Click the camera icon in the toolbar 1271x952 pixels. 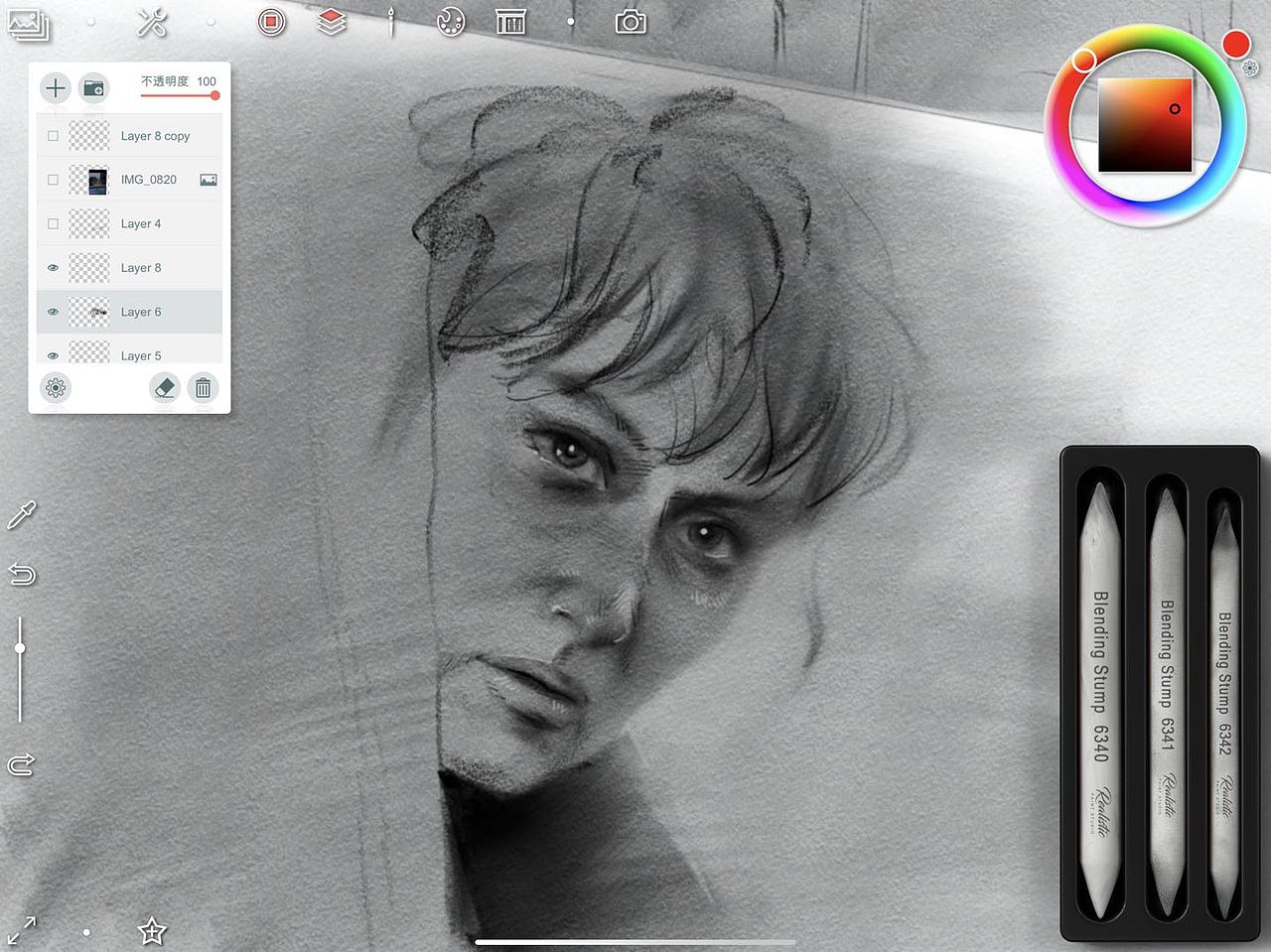pos(629,20)
